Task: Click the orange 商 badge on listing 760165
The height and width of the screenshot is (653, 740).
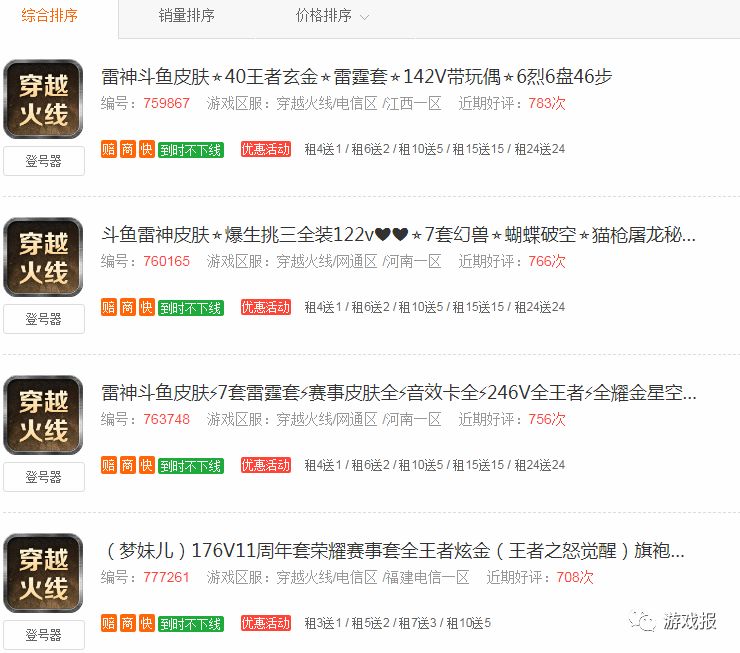Action: [x=127, y=308]
